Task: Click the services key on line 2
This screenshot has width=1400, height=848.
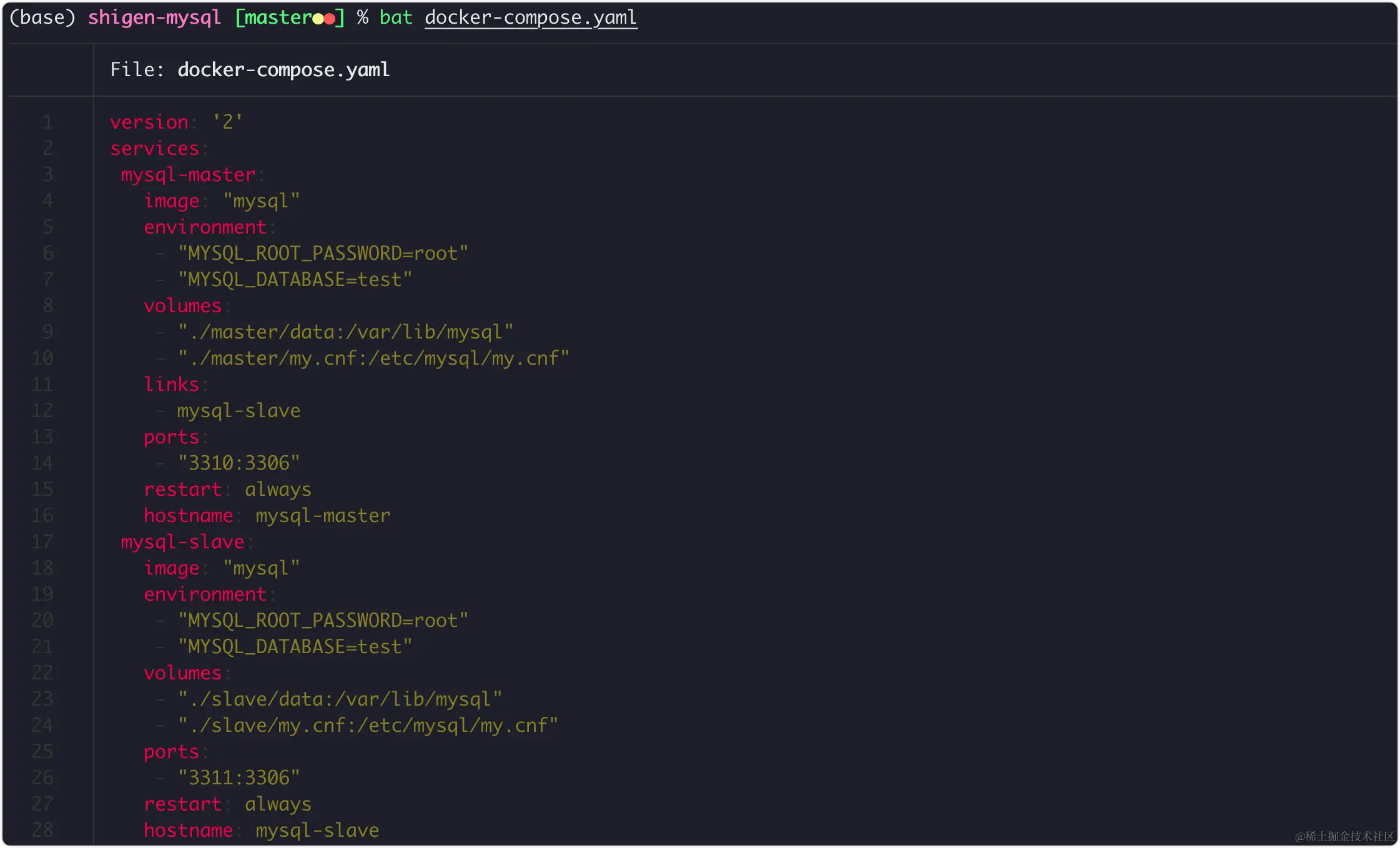Action: point(154,148)
